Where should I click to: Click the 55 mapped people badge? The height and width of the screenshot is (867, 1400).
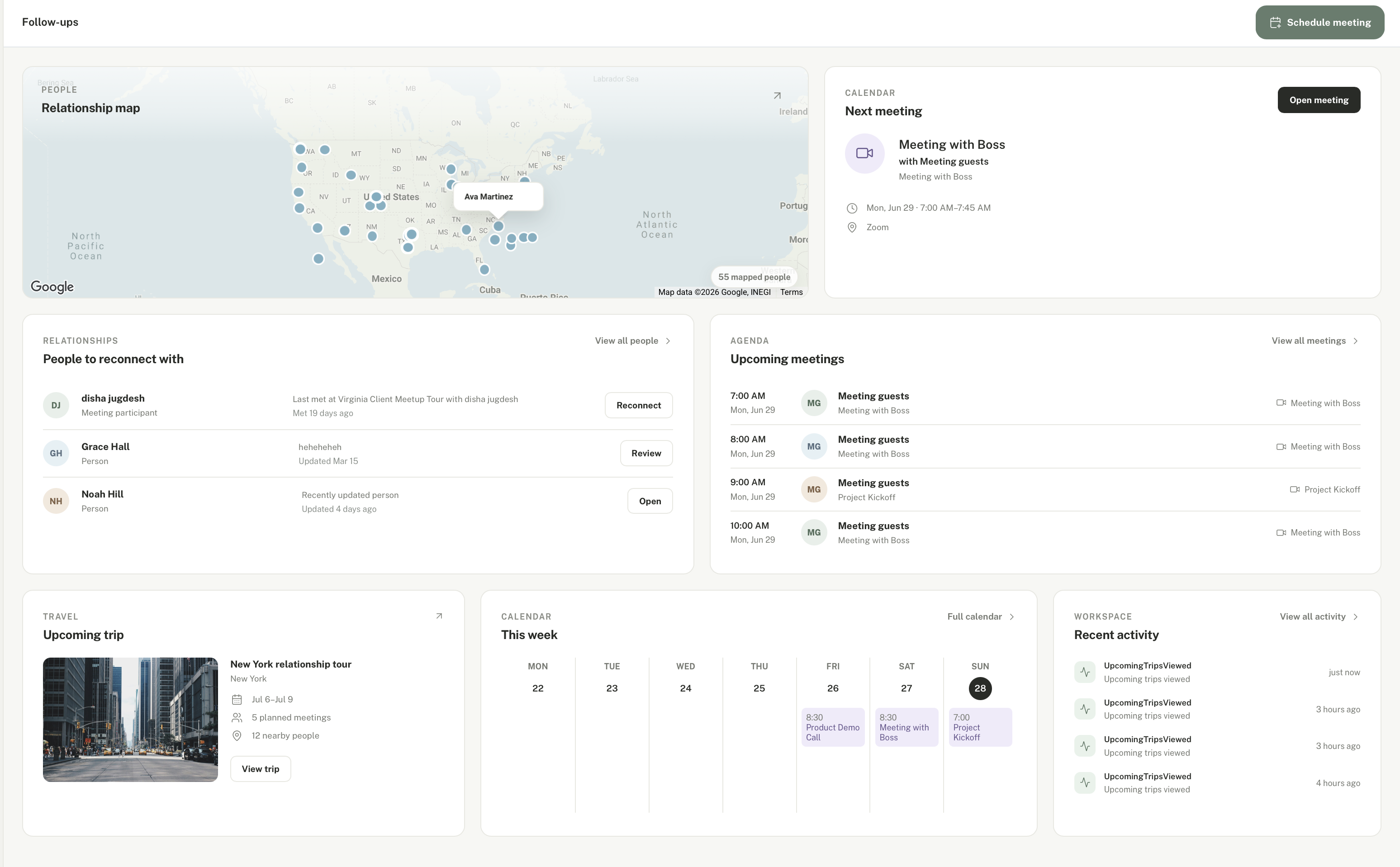coord(754,277)
